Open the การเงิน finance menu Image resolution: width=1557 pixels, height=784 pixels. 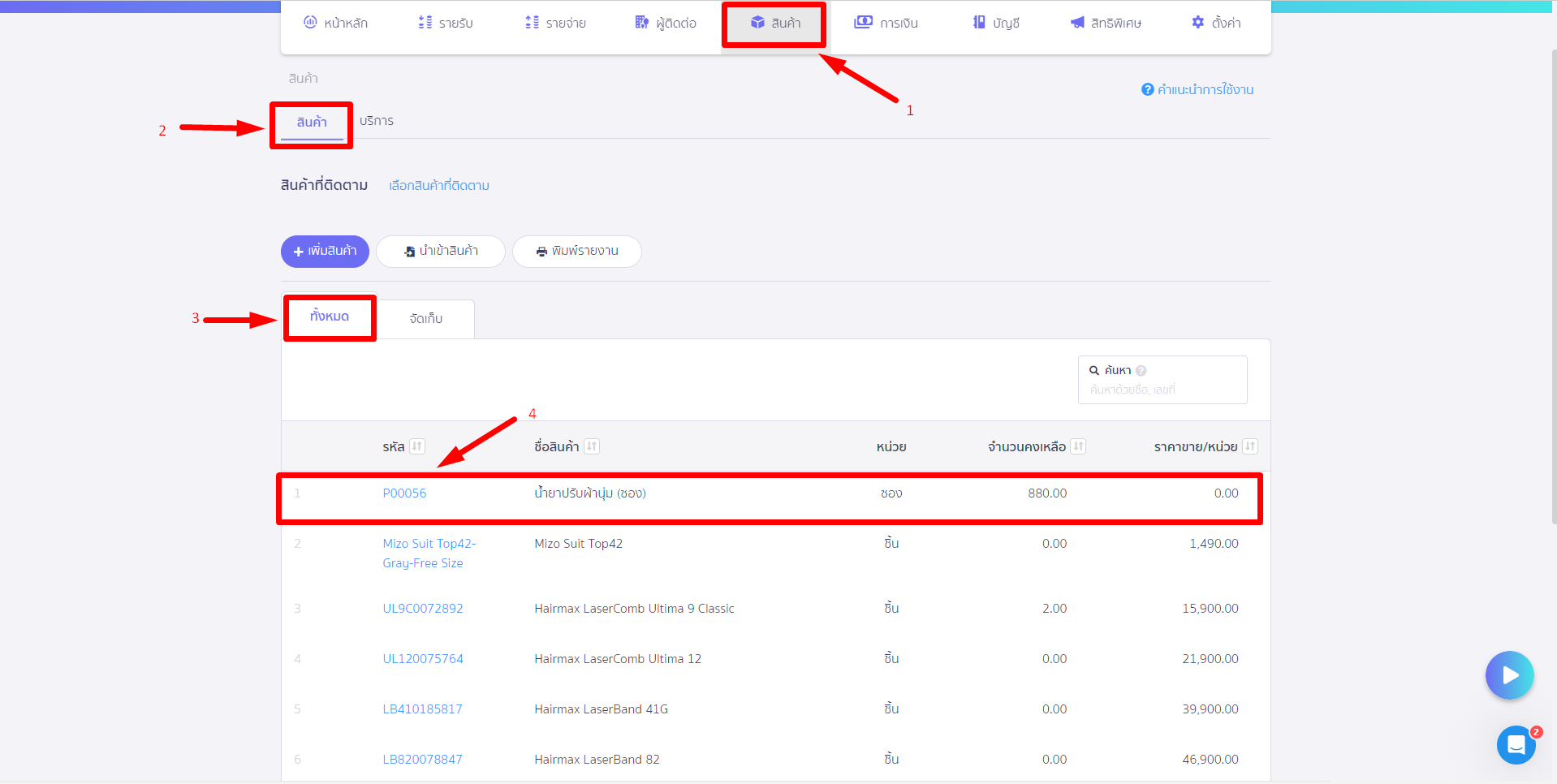[x=886, y=23]
